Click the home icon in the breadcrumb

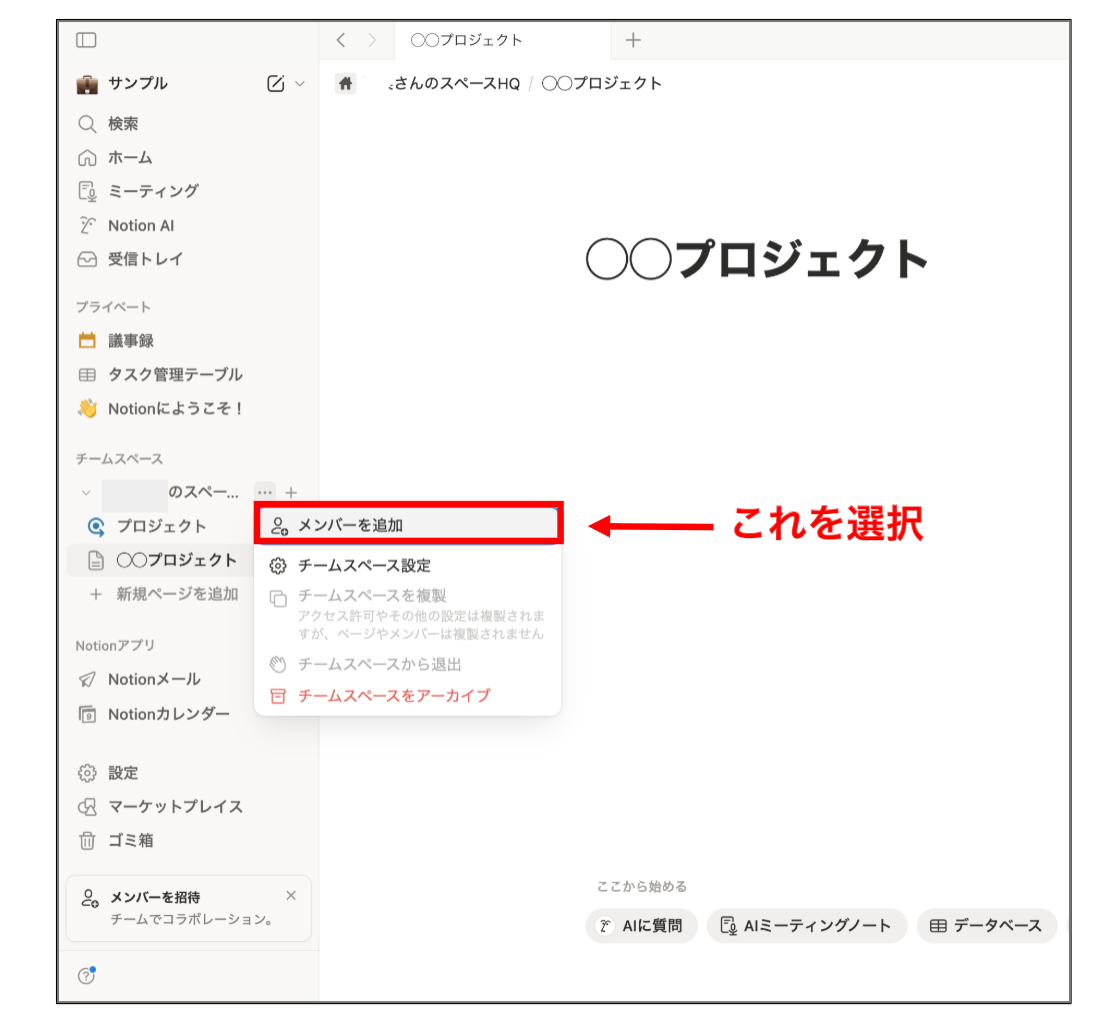tap(345, 83)
